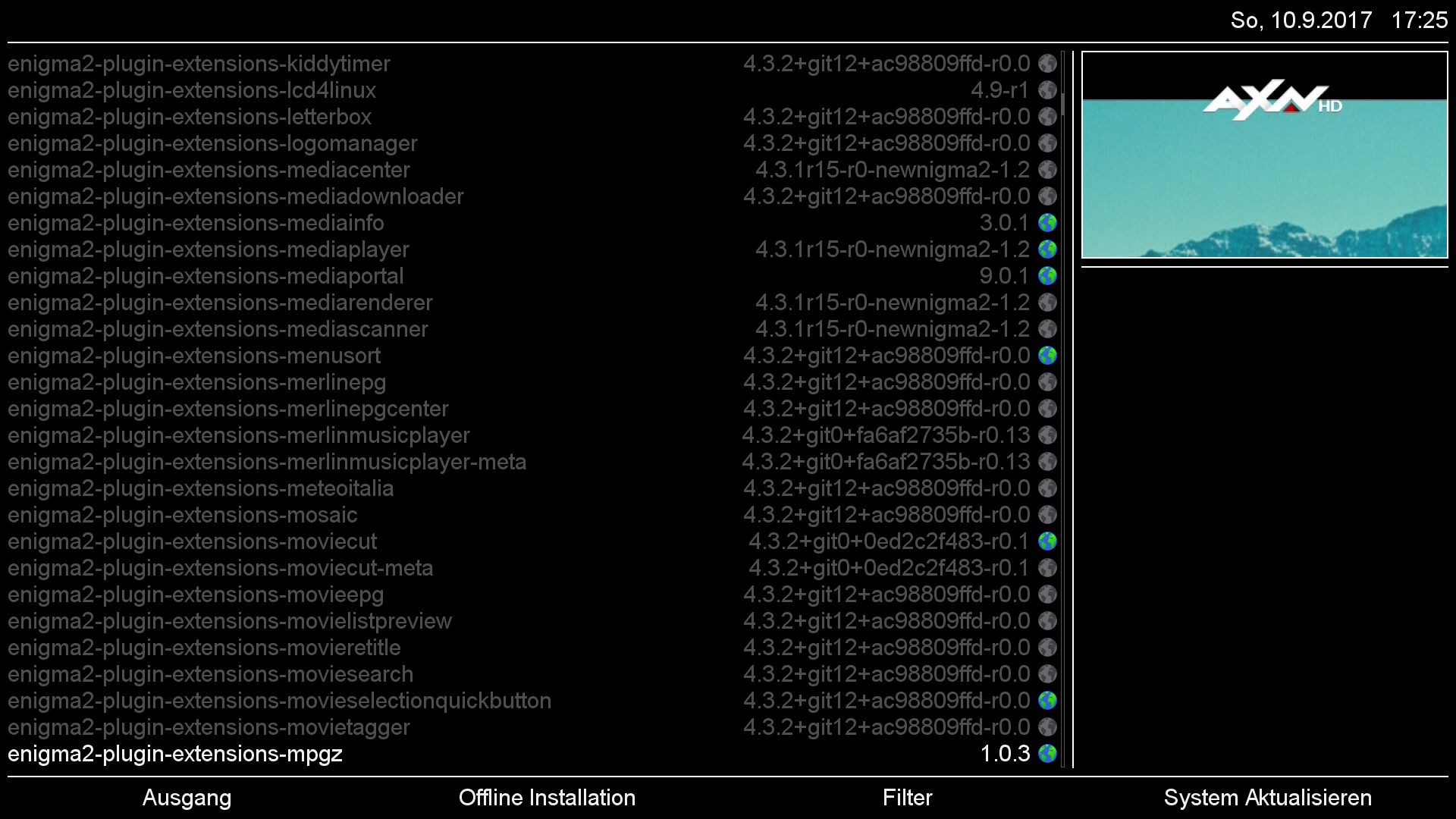Select enigma2-plugin-extensions-movieretitle entry
Image resolution: width=1456 pixels, height=819 pixels.
pyautogui.click(x=532, y=648)
